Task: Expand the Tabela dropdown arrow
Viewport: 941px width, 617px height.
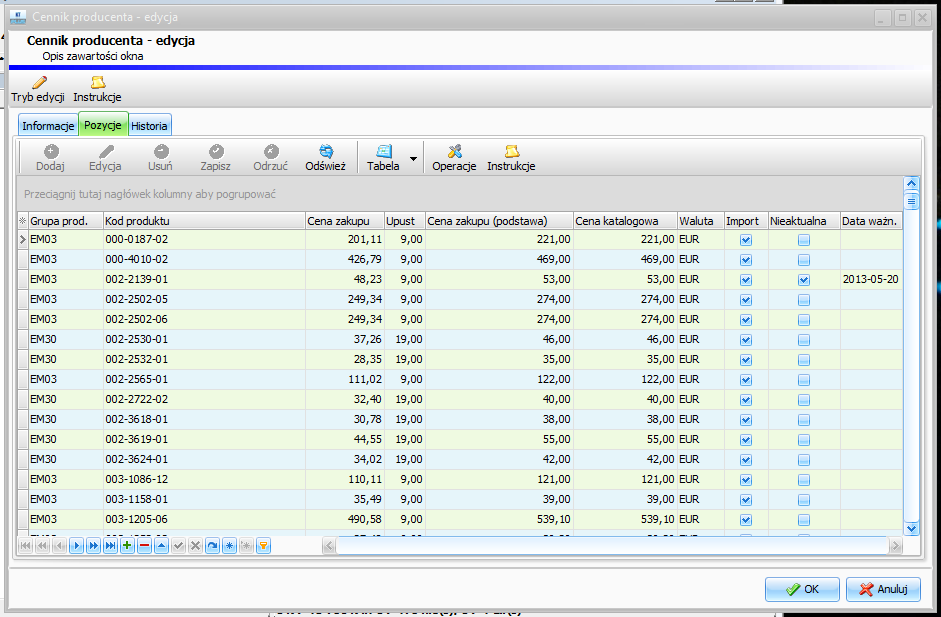Action: tap(413, 160)
